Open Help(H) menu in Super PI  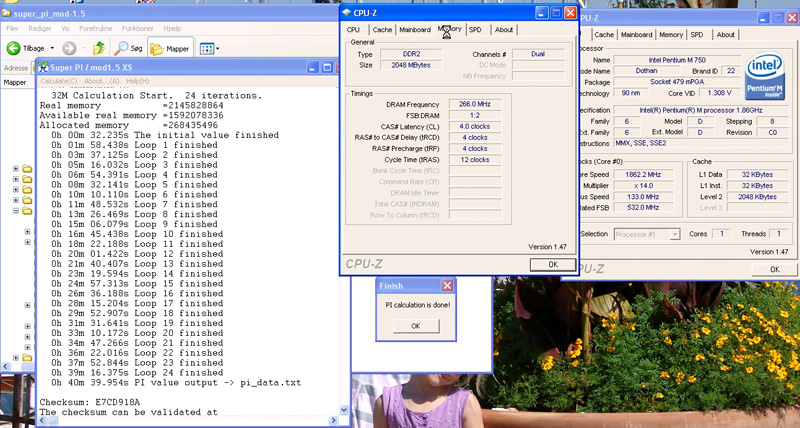click(137, 81)
